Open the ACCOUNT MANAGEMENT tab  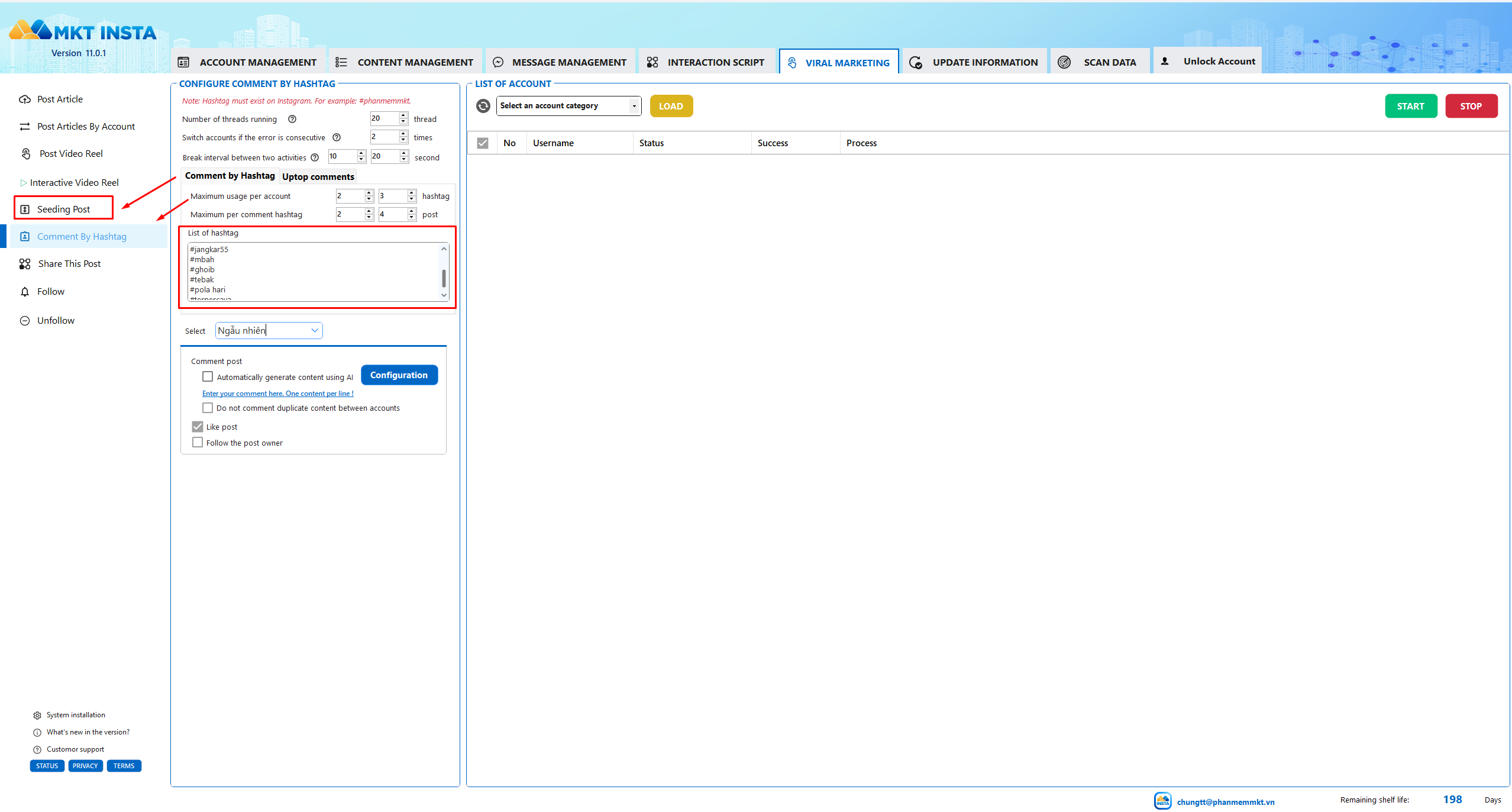point(247,62)
